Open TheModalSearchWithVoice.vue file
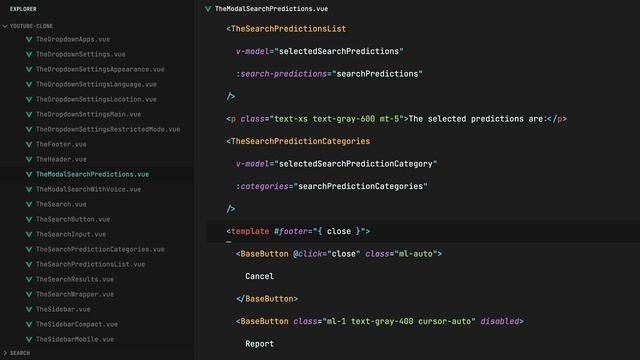 89,189
